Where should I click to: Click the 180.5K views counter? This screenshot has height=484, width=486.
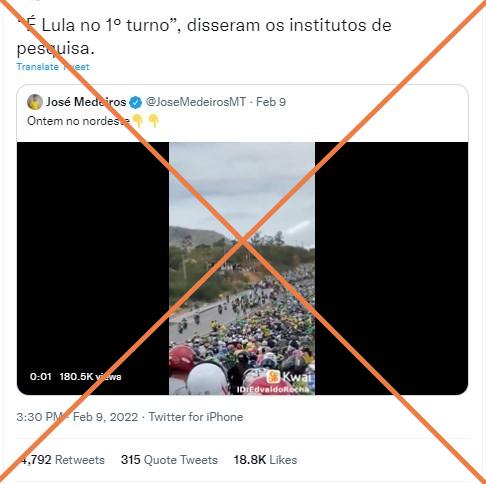90,377
